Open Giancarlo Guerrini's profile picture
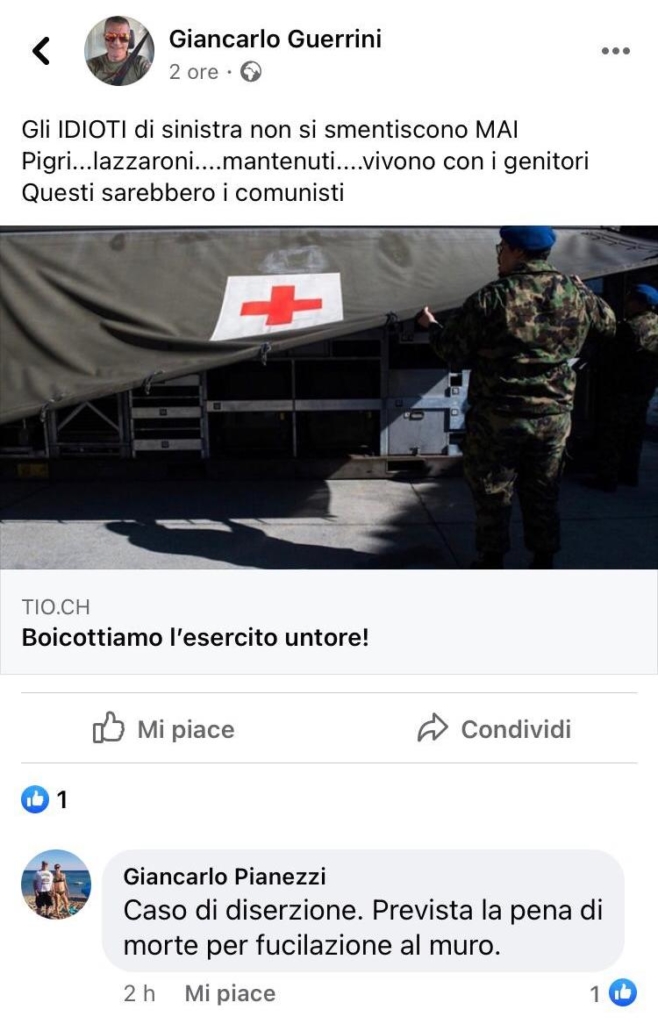Screen dimensions: 658x1024 coord(119,51)
